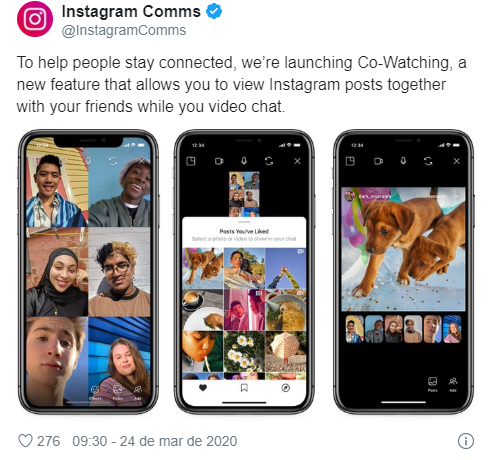The height and width of the screenshot is (460, 494).
Task: Tap Posts icon on right phone
Action: 432,384
